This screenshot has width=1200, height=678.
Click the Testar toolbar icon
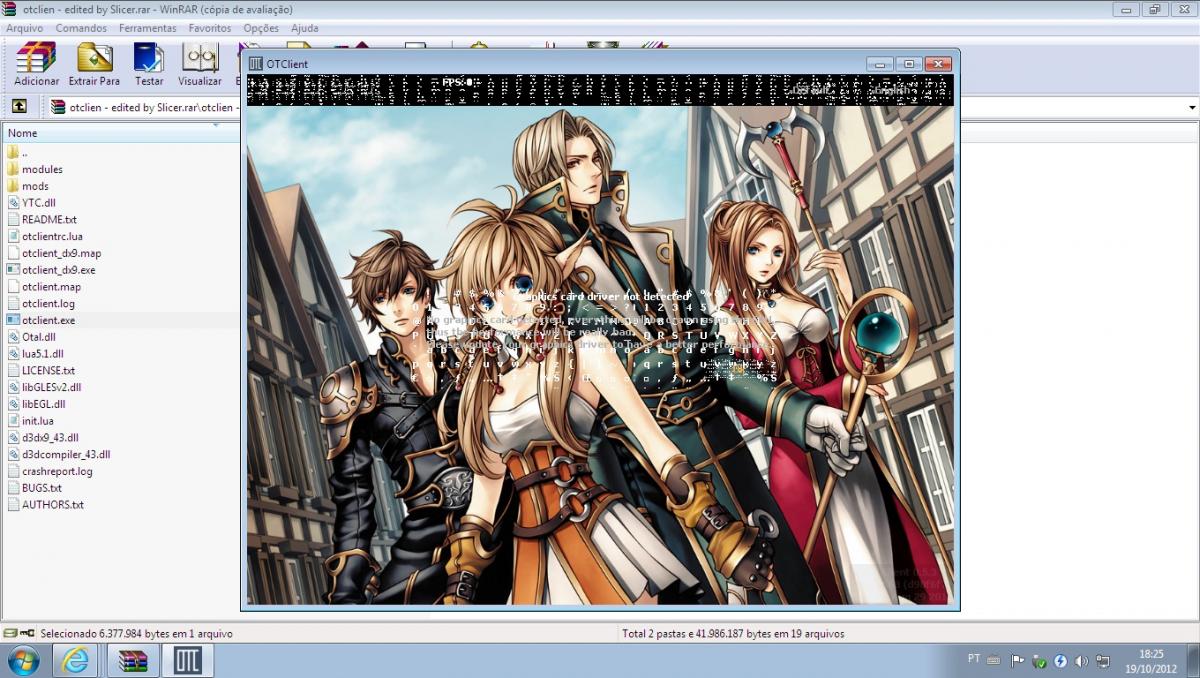pos(149,65)
